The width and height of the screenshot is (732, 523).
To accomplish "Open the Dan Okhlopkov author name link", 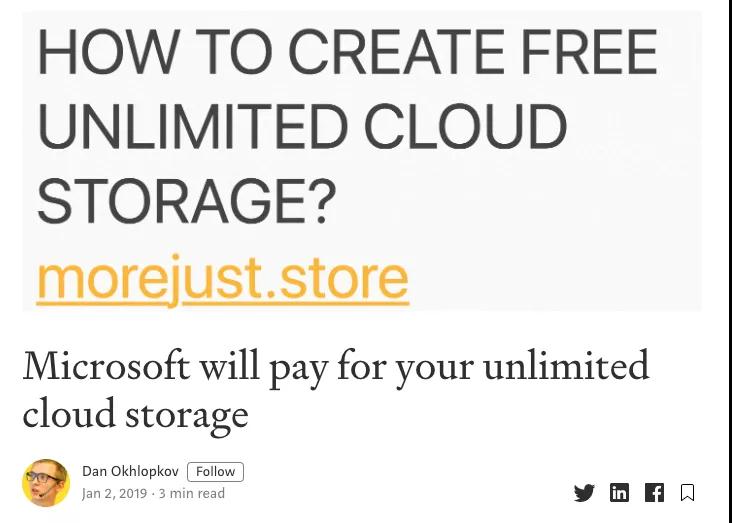I will 130,472.
